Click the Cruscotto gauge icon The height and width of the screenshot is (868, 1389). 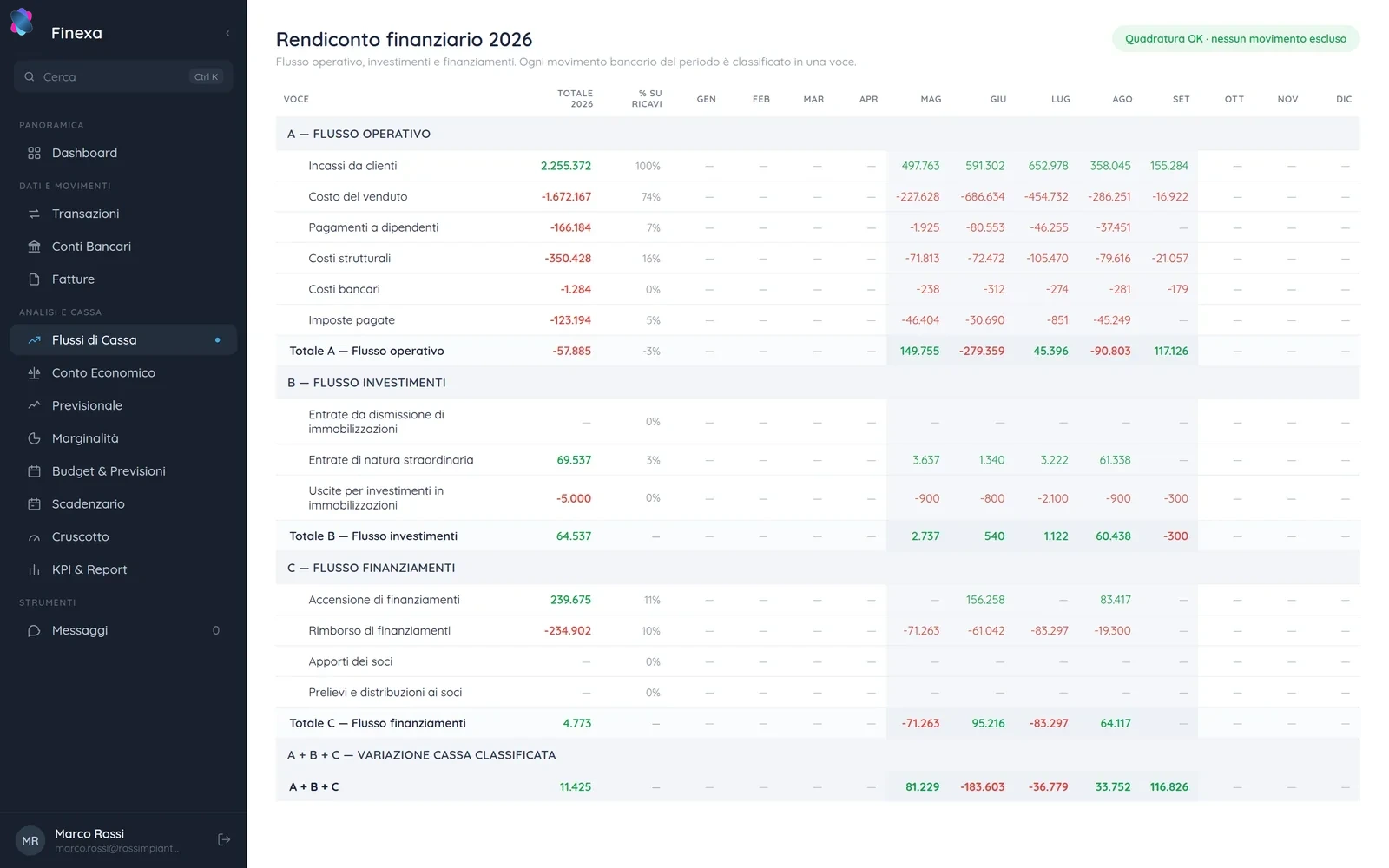(x=34, y=537)
